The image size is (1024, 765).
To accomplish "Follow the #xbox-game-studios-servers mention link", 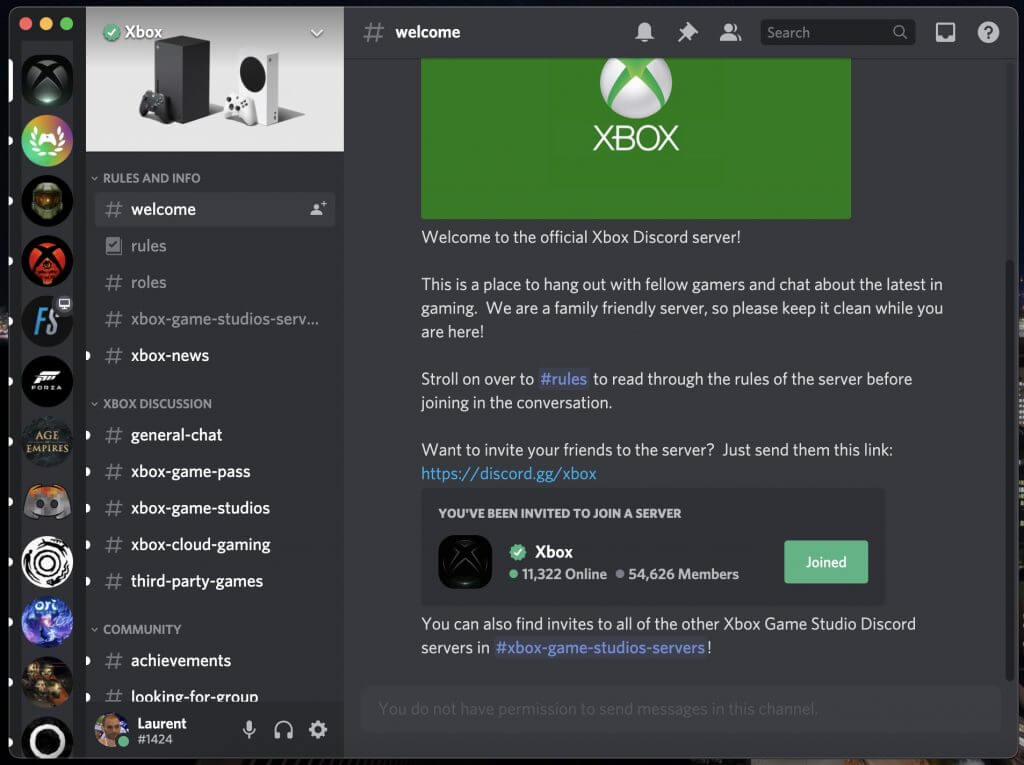I will point(600,647).
